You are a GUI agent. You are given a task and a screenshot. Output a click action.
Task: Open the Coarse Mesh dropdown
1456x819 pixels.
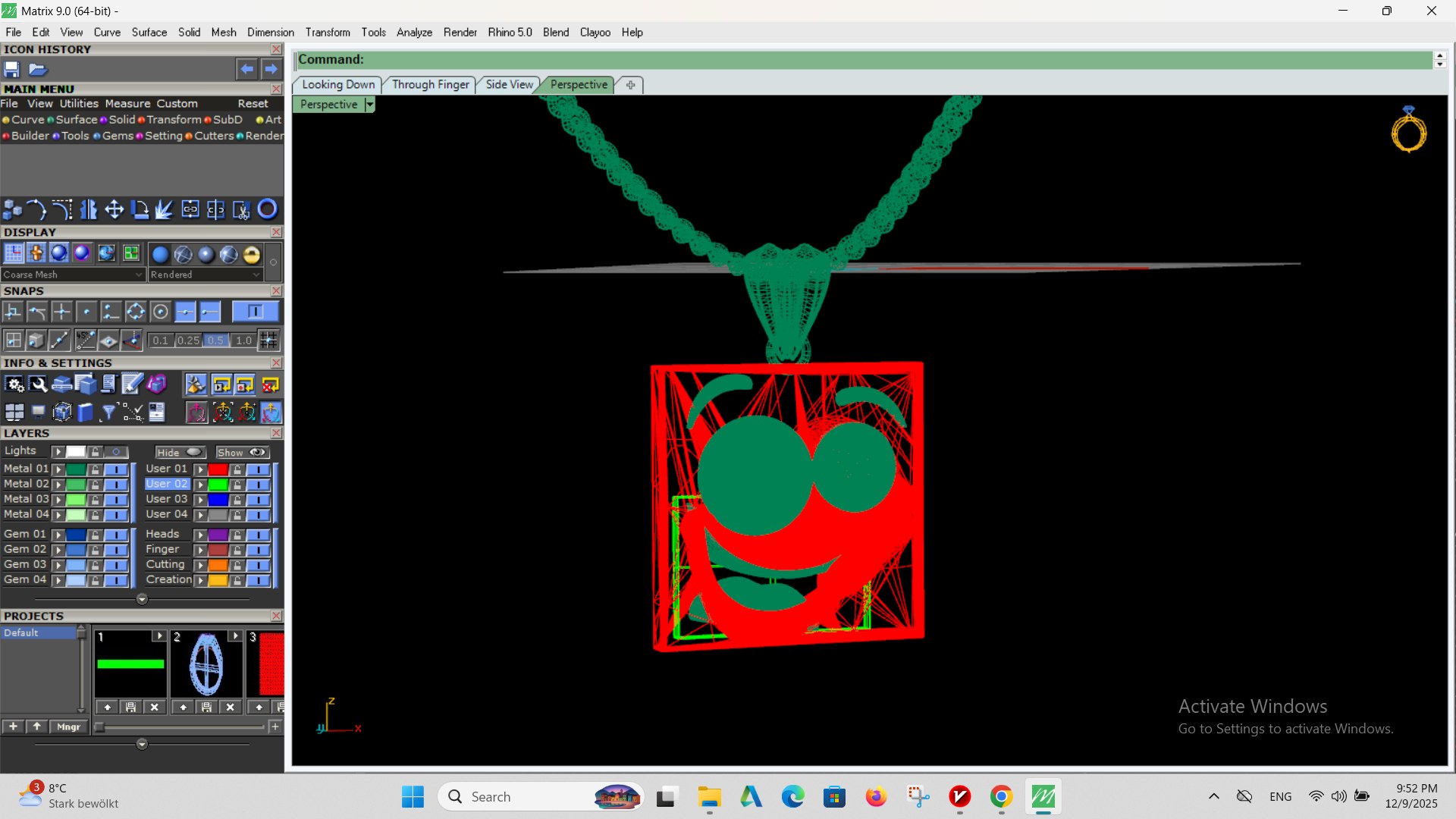click(73, 275)
